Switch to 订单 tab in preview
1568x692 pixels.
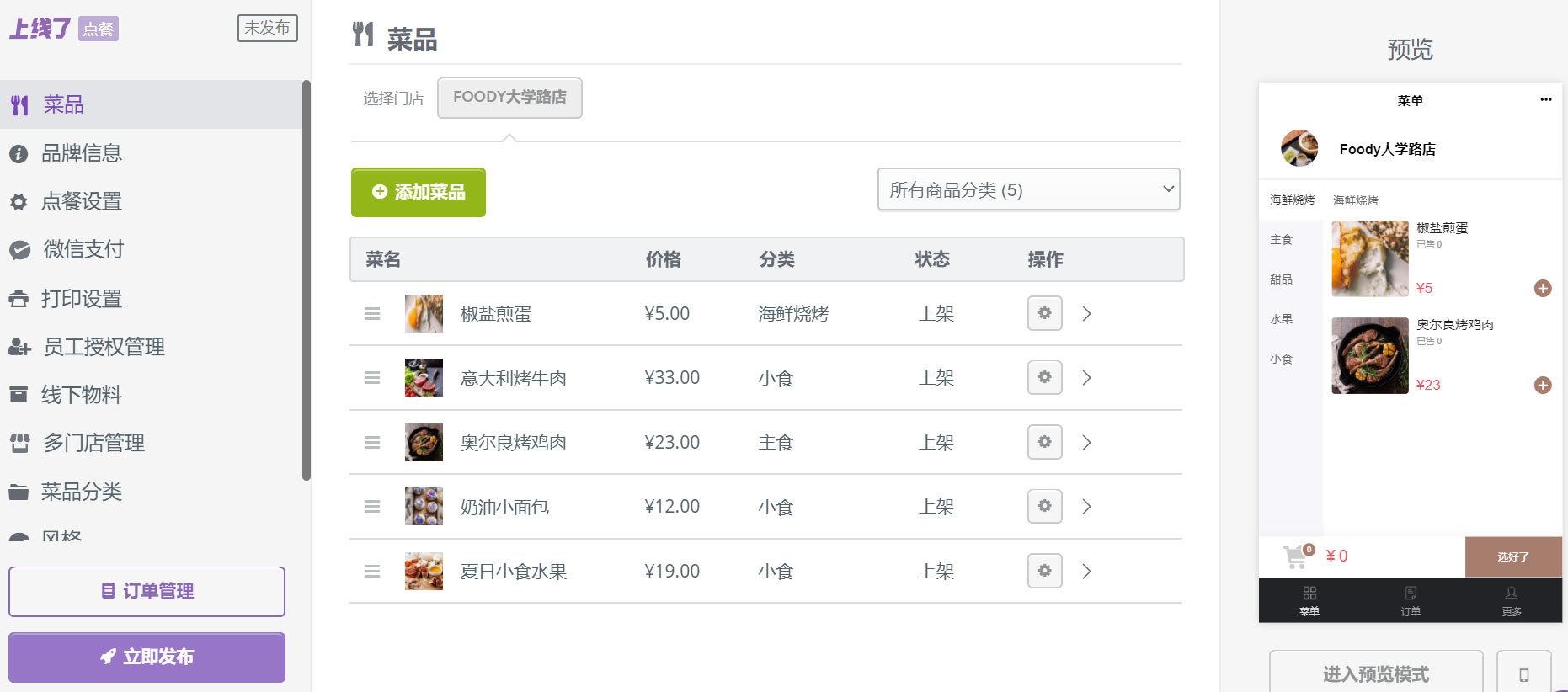click(1410, 600)
